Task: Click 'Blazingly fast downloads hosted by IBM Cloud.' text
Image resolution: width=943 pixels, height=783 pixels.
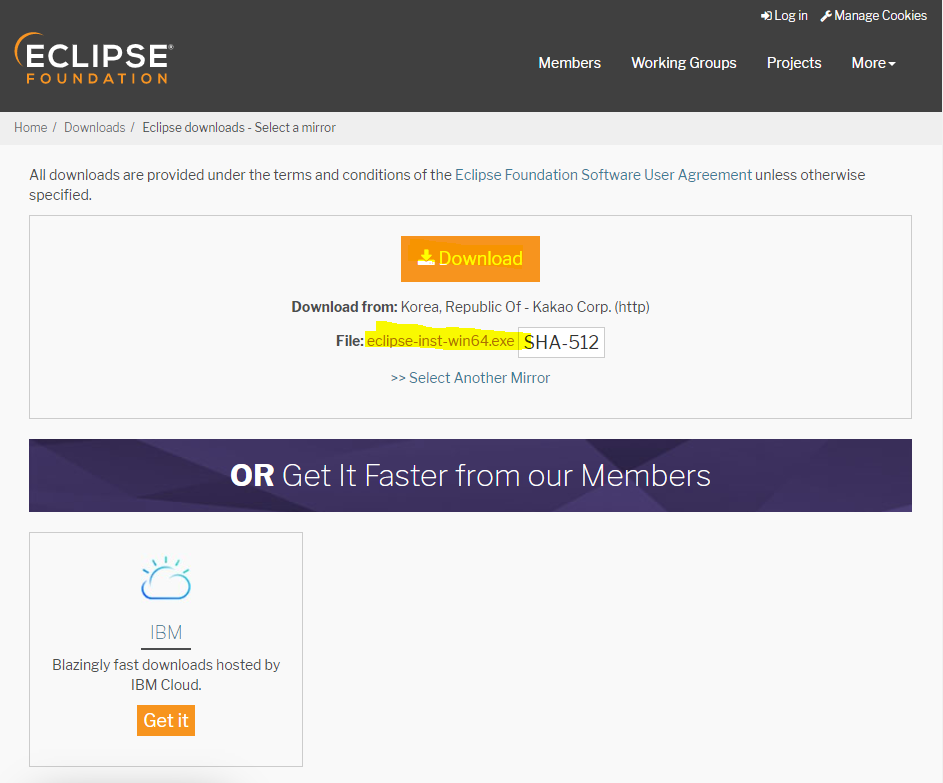Action: (166, 675)
